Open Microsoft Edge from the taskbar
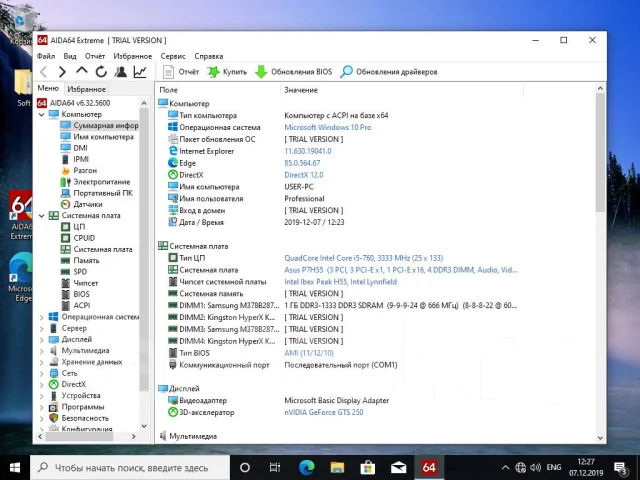Viewport: 640px width, 480px height. click(307, 468)
